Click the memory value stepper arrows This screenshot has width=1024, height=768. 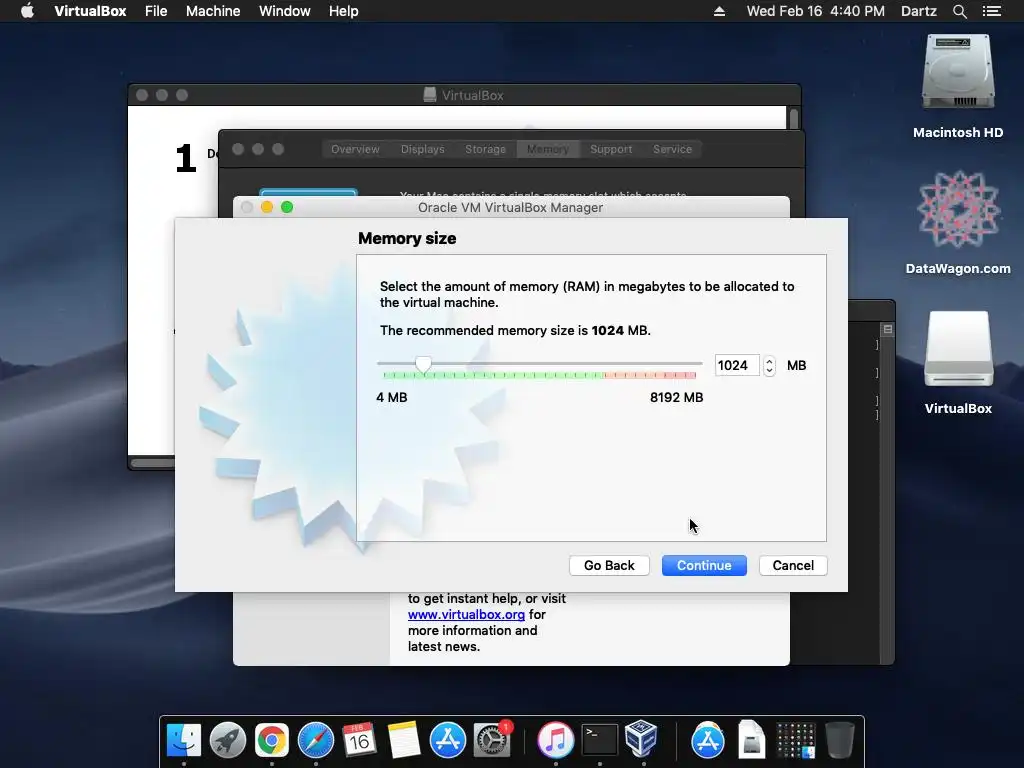[769, 365]
